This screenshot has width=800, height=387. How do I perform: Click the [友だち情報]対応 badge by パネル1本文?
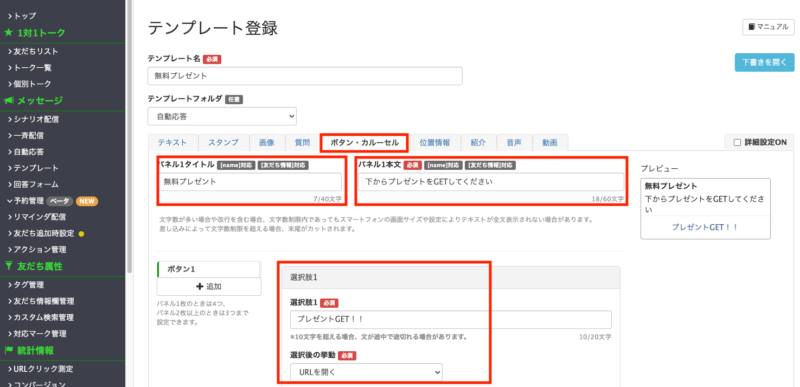pyautogui.click(x=490, y=165)
